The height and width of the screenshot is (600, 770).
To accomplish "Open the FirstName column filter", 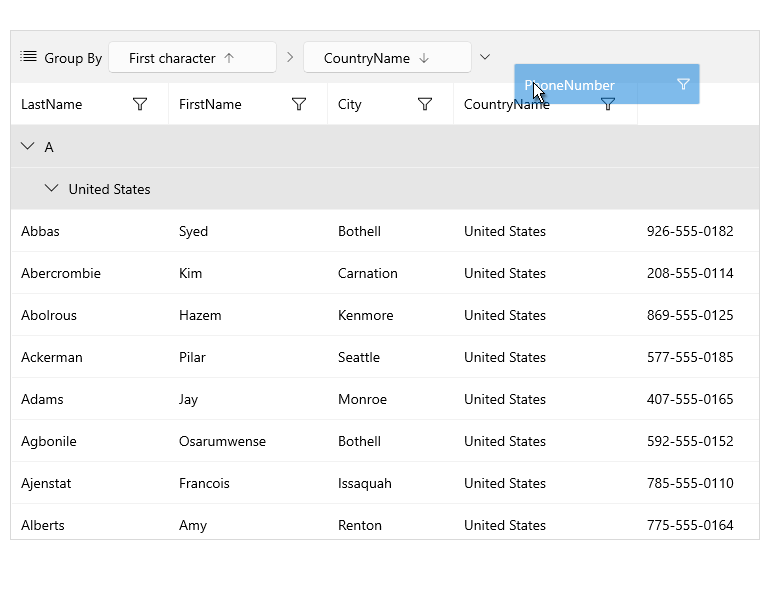I will coord(299,104).
